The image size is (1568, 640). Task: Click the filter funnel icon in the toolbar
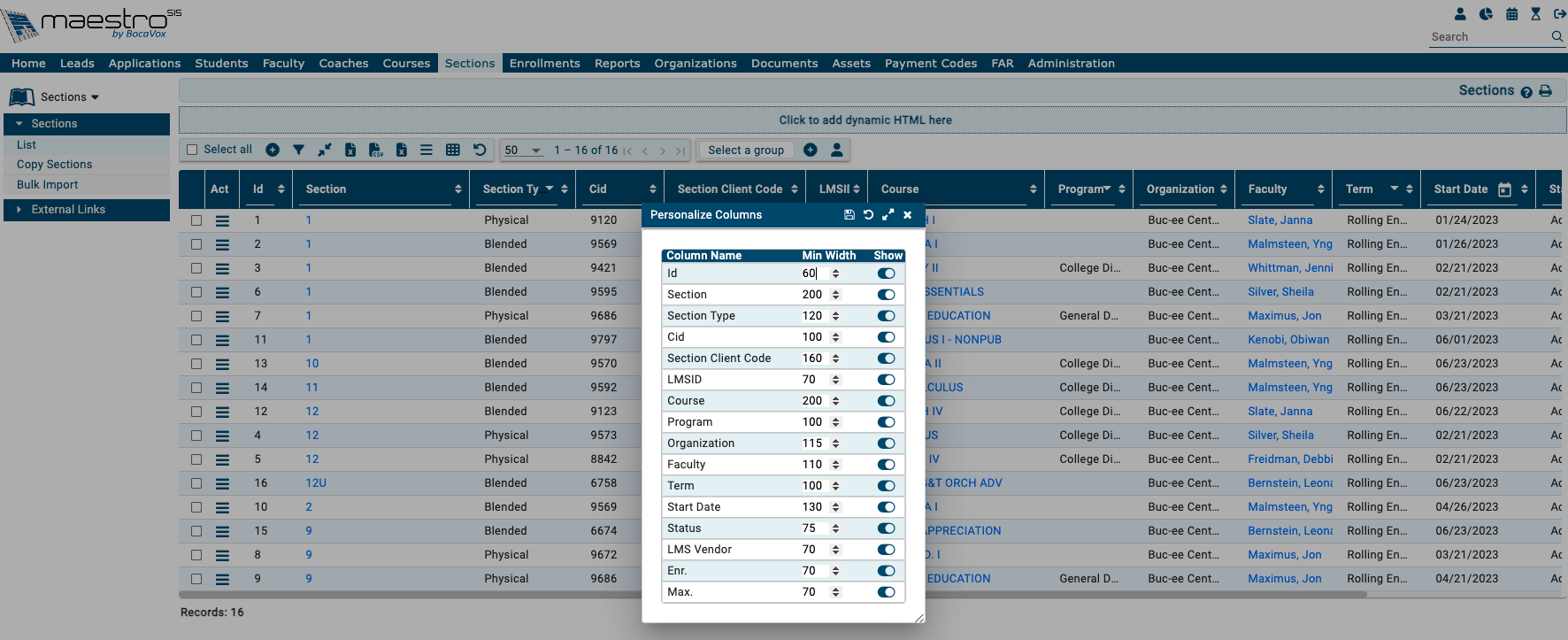click(x=298, y=150)
